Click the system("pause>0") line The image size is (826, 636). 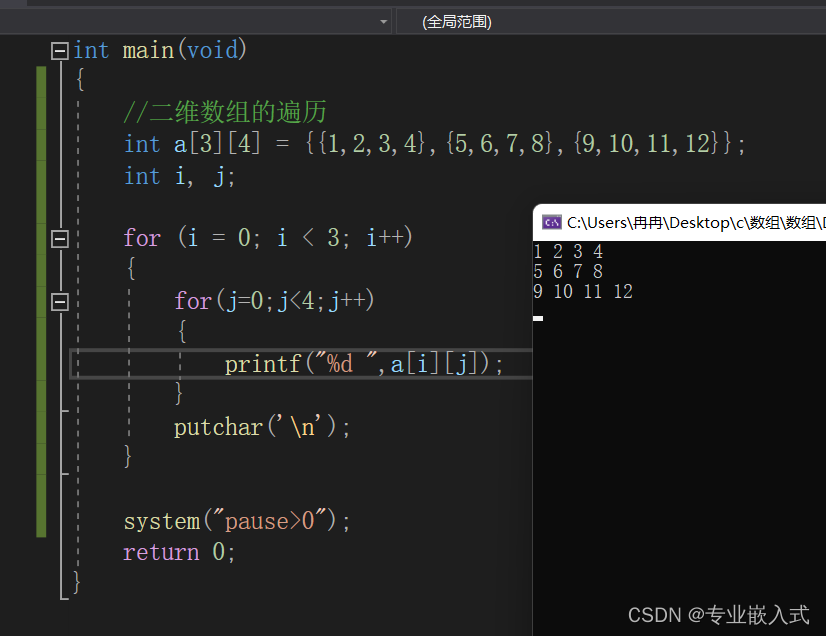(237, 521)
